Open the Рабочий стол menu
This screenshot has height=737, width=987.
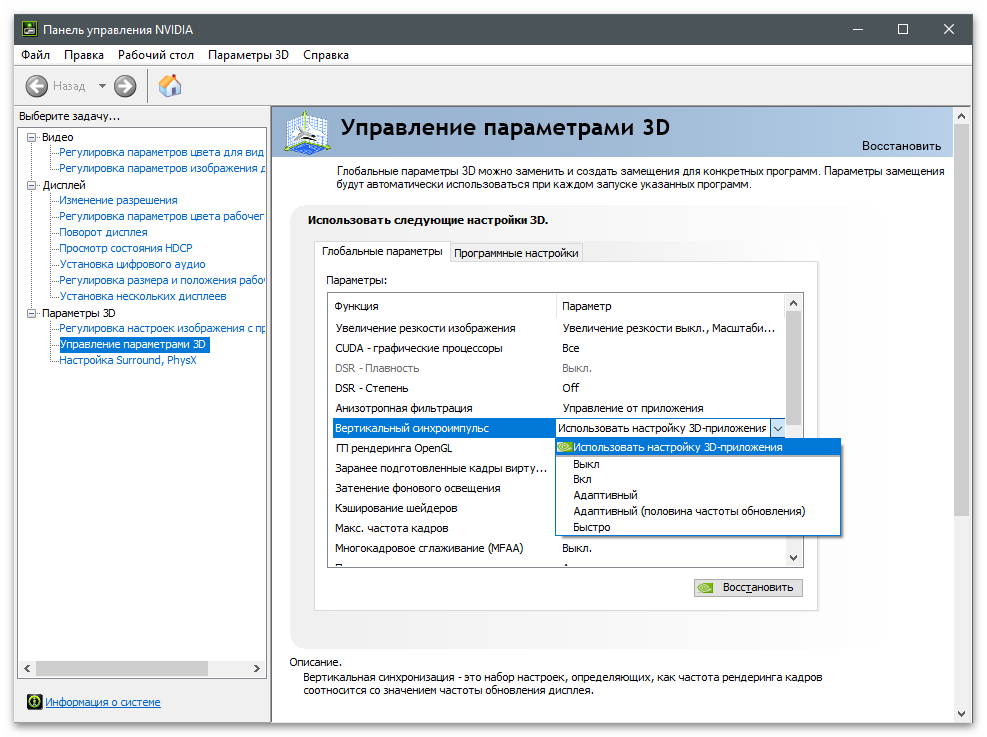point(156,55)
